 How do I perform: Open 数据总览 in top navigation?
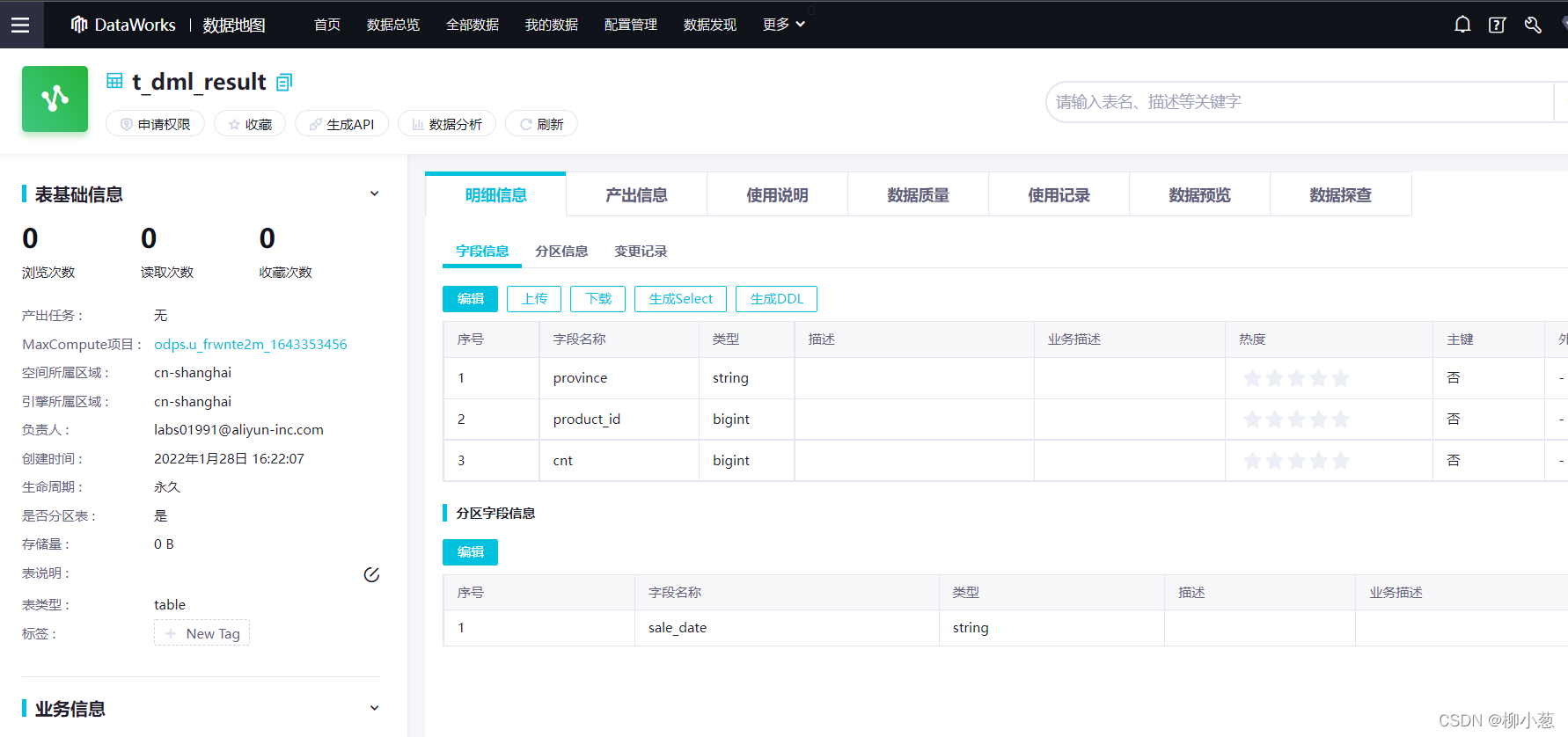(393, 25)
